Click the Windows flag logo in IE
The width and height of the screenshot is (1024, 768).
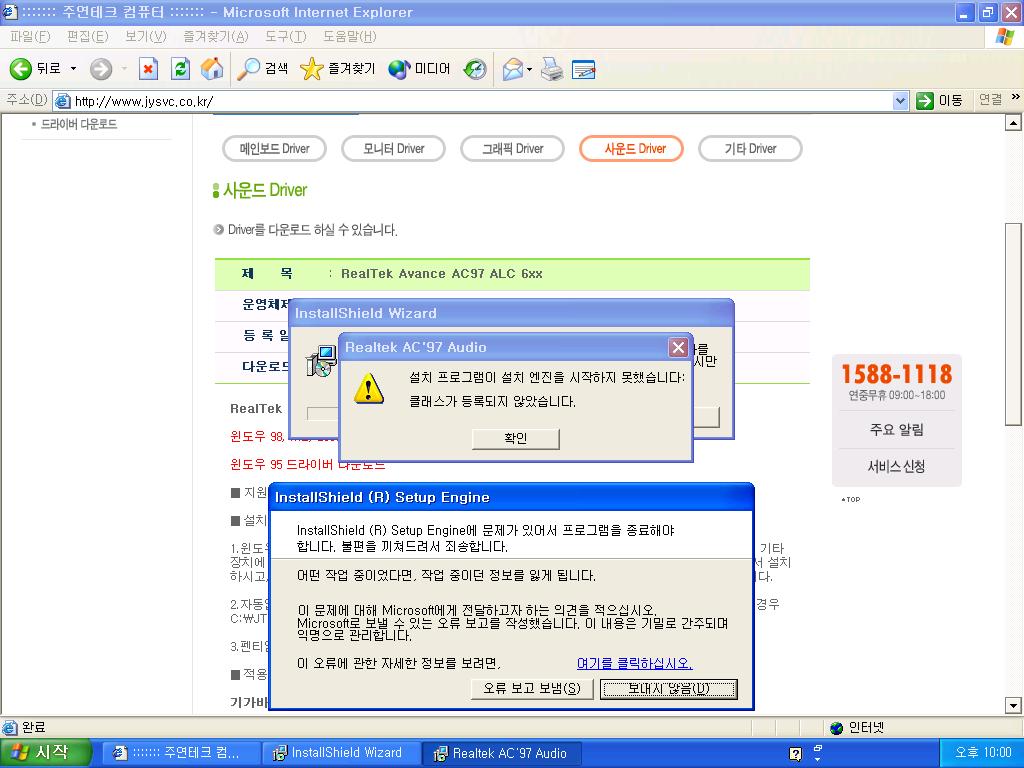coord(1005,37)
